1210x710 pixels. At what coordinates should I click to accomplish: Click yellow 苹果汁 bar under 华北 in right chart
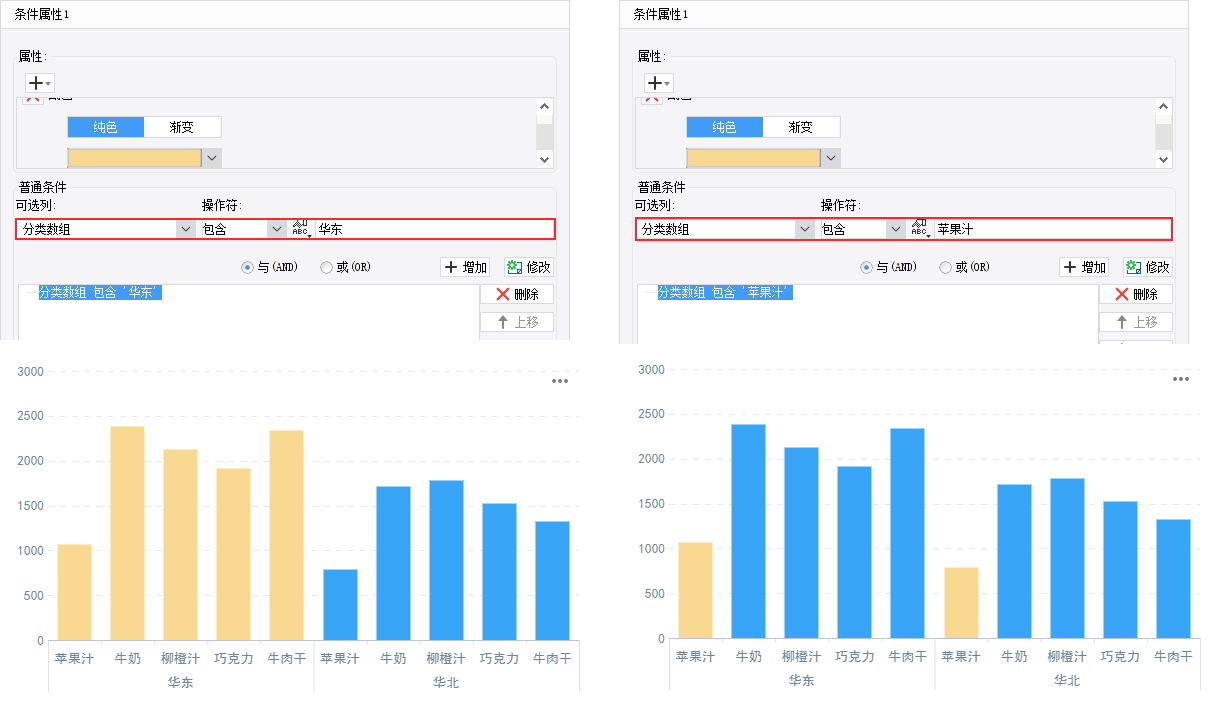click(x=961, y=603)
